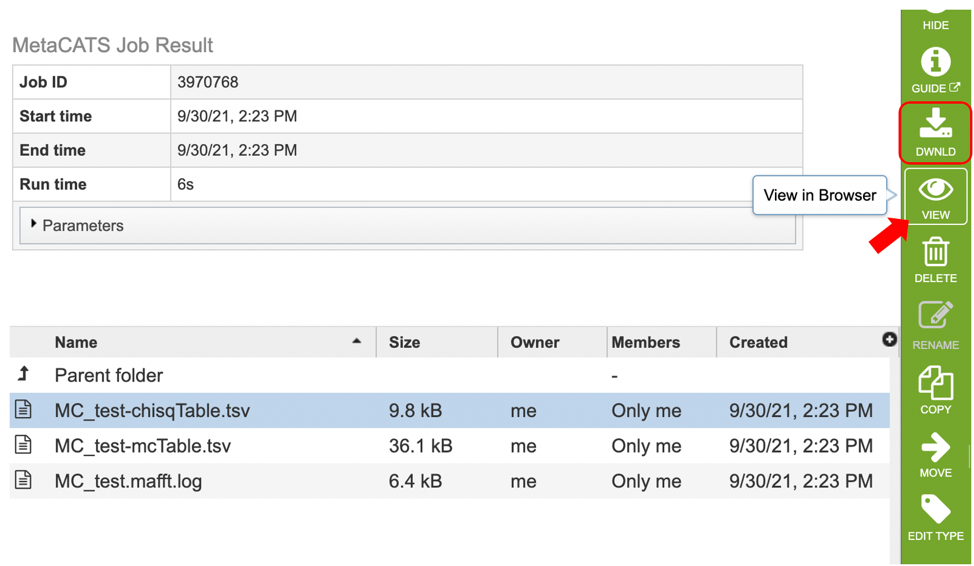This screenshot has height=566, width=974.
Task: Click the Owner column header
Action: (x=534, y=342)
